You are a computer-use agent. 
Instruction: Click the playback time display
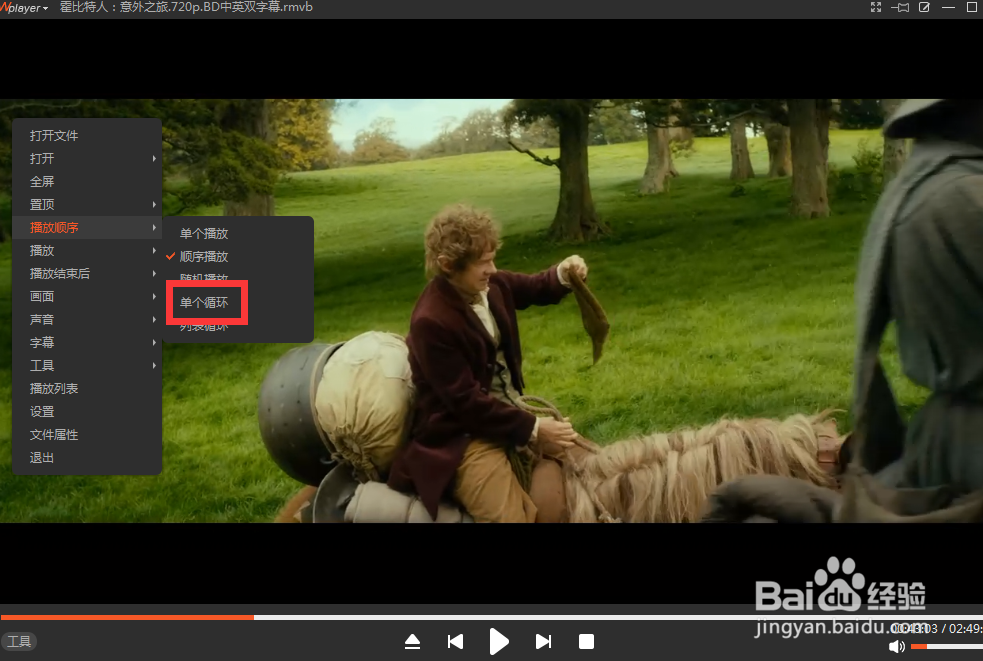point(937,628)
